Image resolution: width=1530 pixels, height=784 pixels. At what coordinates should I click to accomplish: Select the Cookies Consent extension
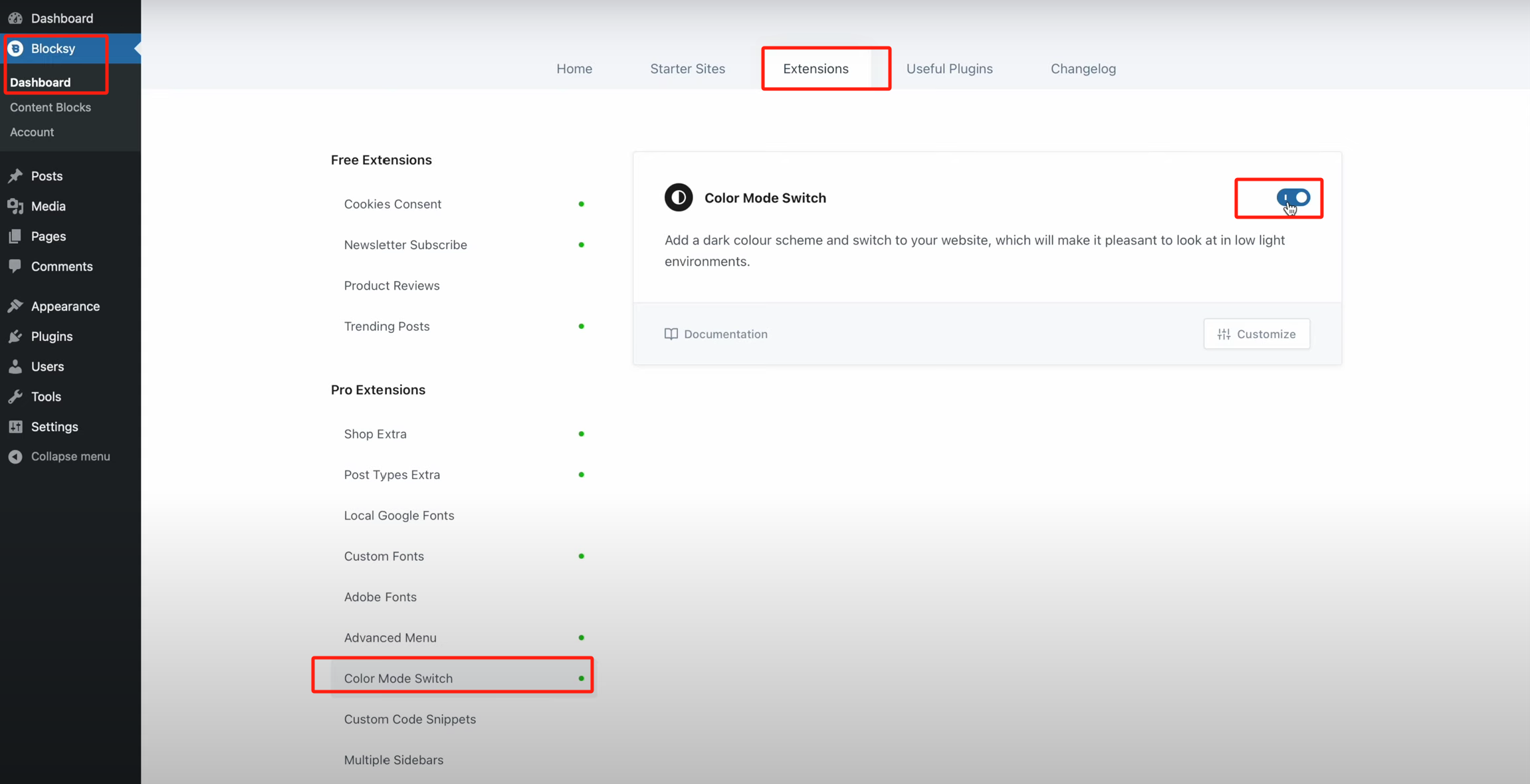(393, 204)
